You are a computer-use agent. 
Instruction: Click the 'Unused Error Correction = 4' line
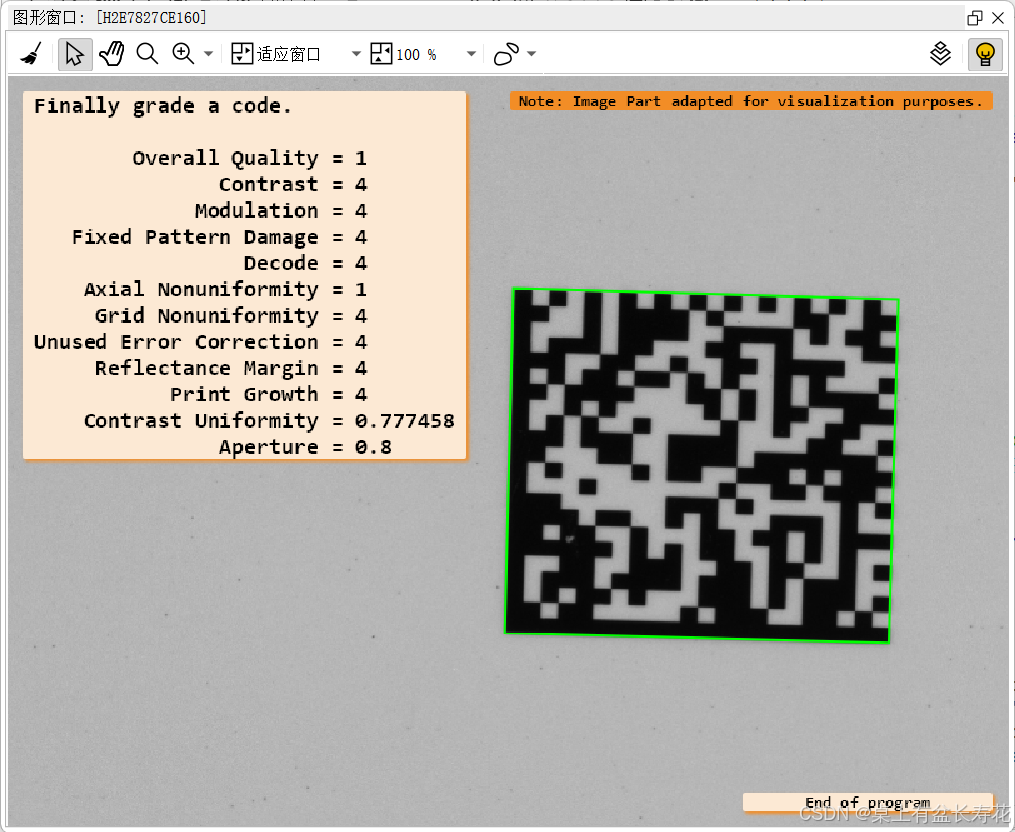(x=201, y=342)
